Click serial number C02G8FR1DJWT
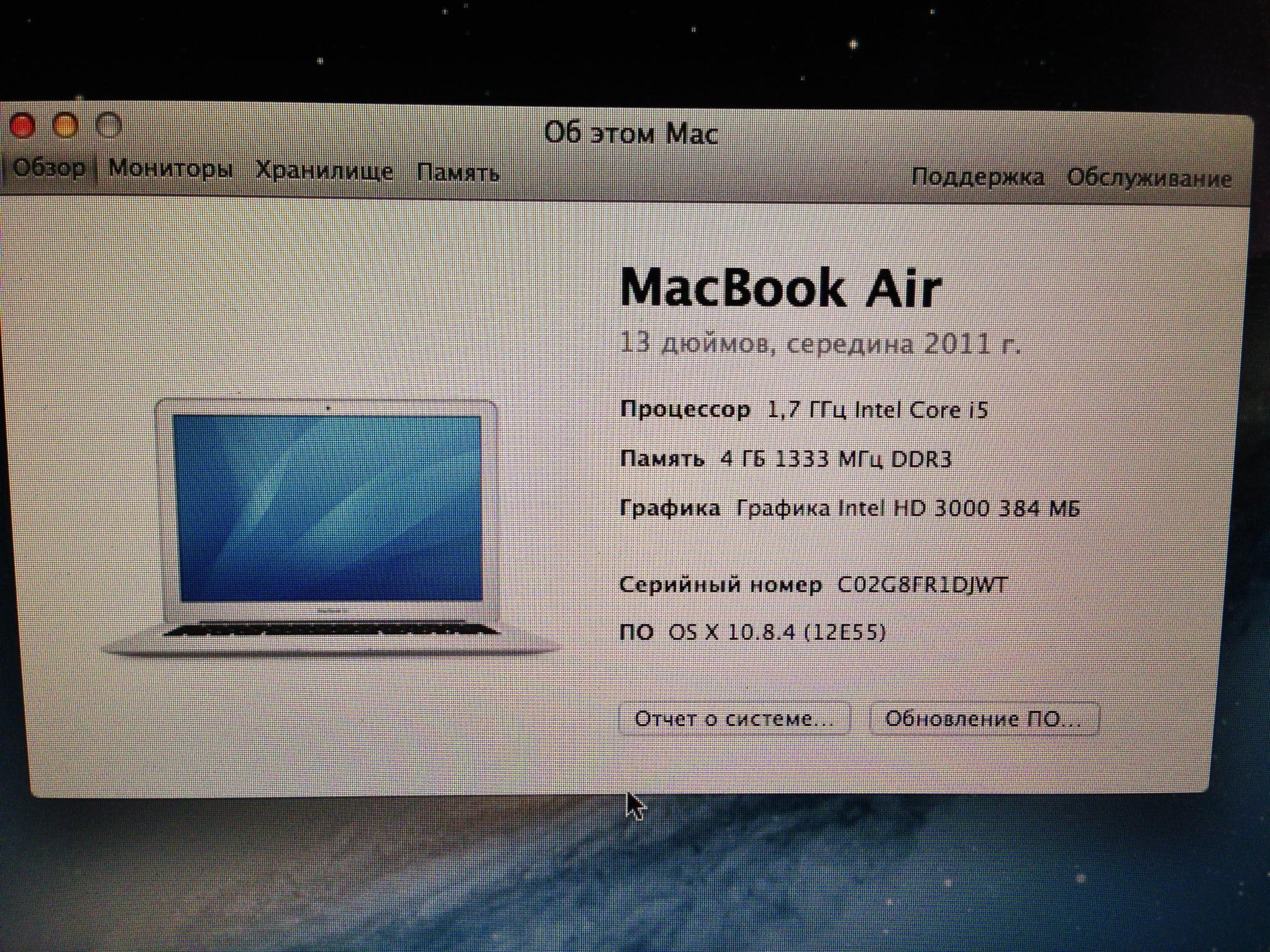Viewport: 1270px width, 952px height. click(x=923, y=585)
